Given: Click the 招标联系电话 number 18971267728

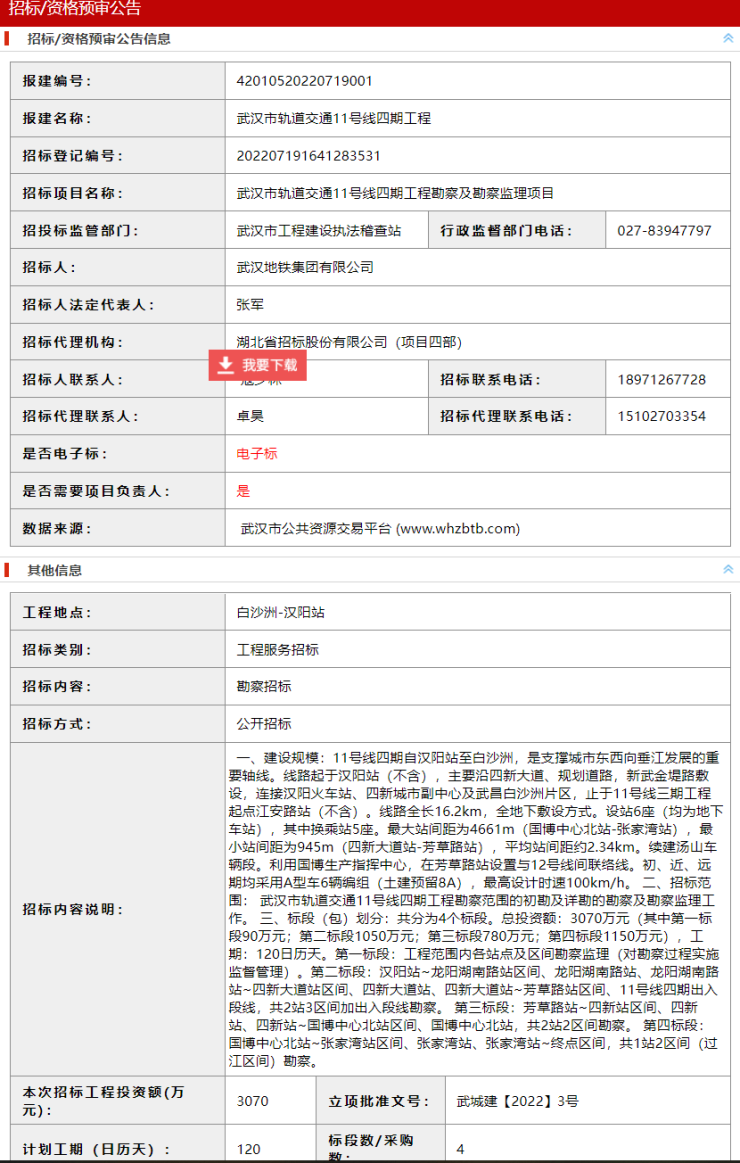Looking at the screenshot, I should pos(661,379).
